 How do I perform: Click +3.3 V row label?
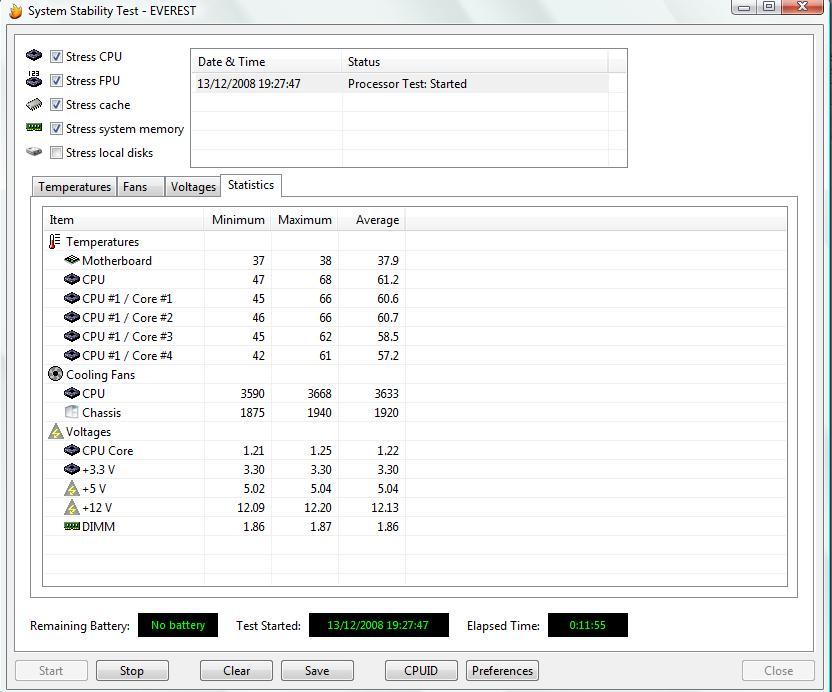tap(99, 470)
